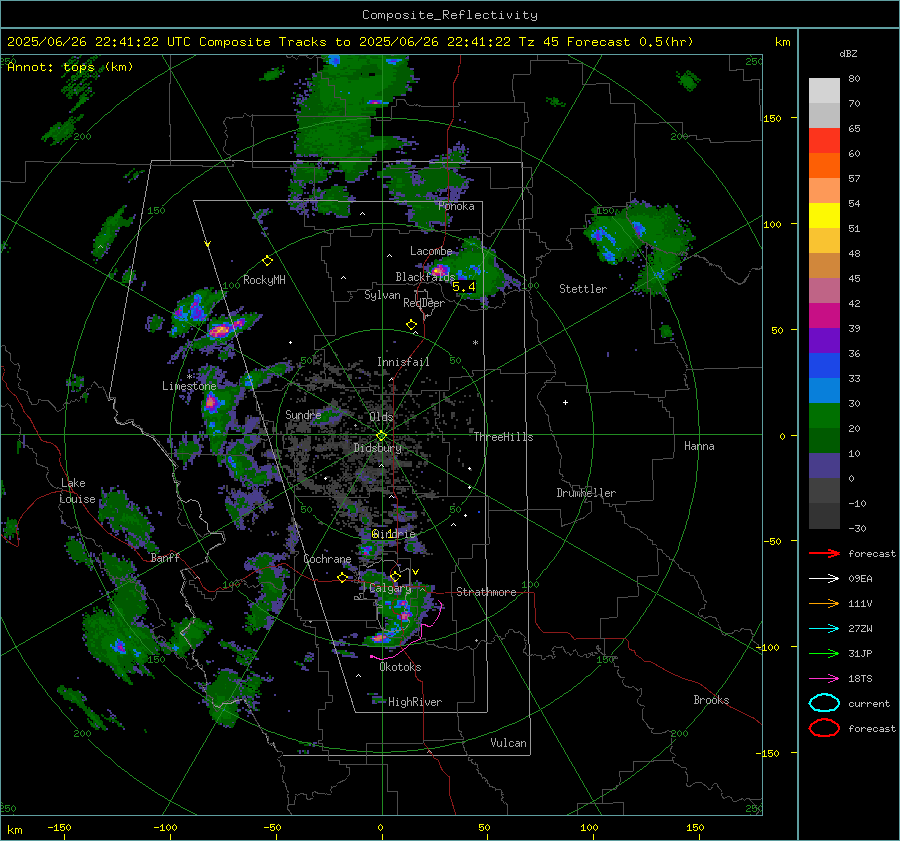Image resolution: width=900 pixels, height=841 pixels.
Task: Click the ThreeHills town label
Action: tap(503, 437)
